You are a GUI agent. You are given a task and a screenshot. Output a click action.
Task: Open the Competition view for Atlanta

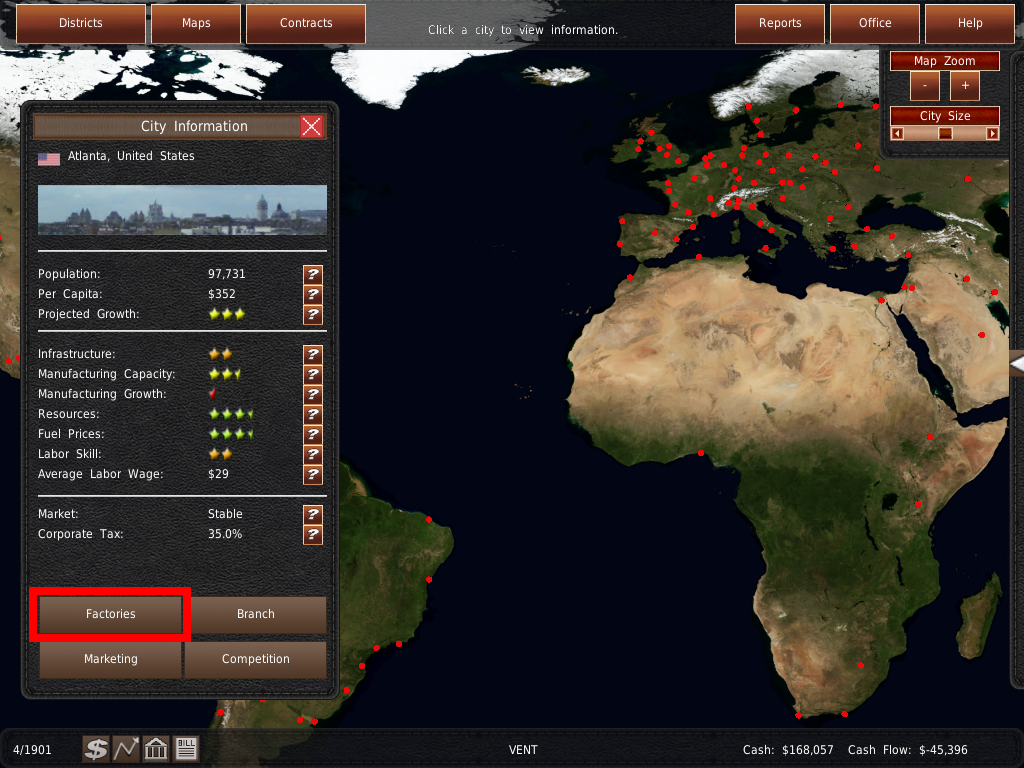coord(255,659)
